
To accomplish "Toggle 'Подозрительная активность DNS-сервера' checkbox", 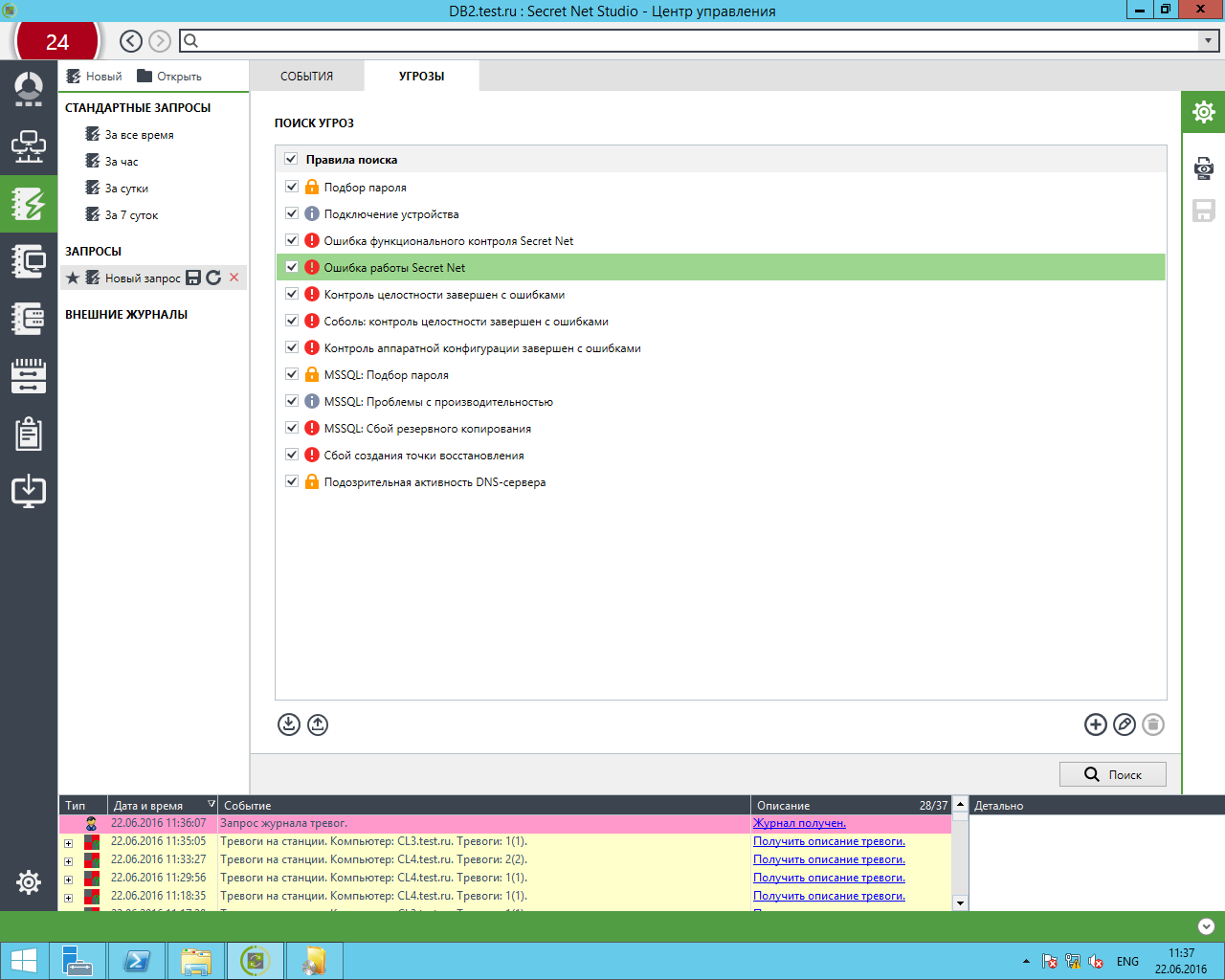I will click(292, 481).
